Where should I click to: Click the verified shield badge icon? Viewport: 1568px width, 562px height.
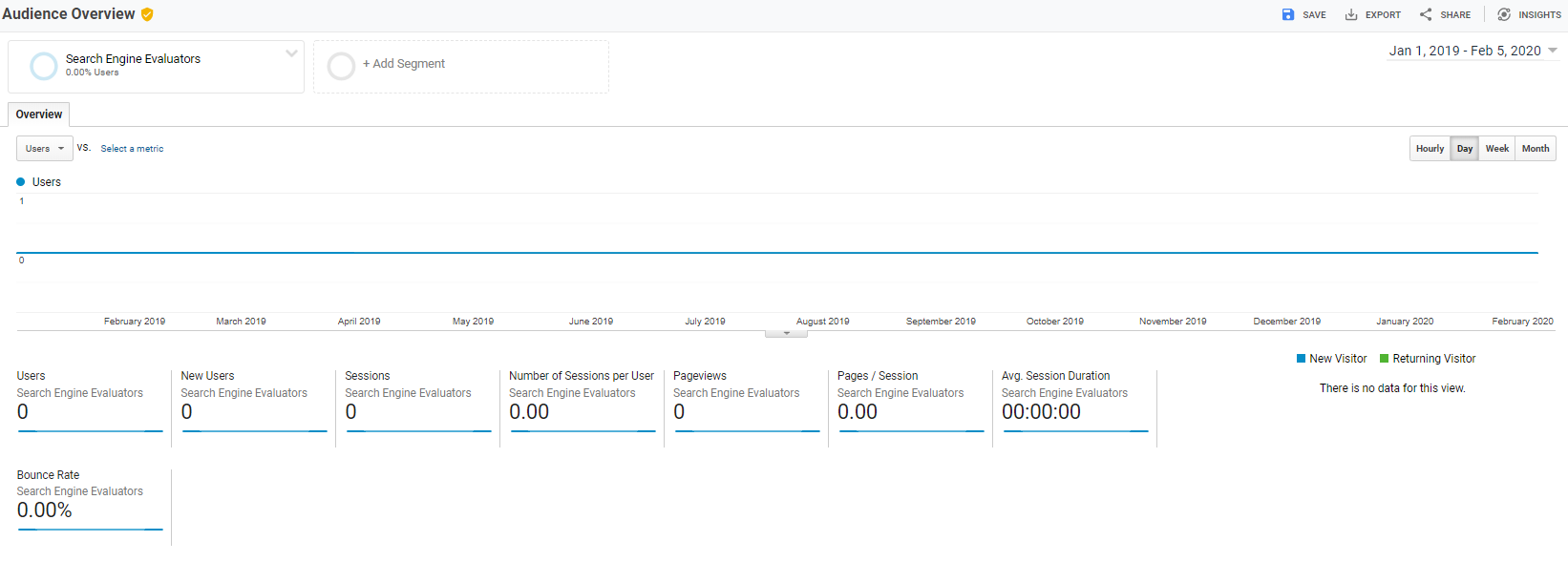[147, 14]
